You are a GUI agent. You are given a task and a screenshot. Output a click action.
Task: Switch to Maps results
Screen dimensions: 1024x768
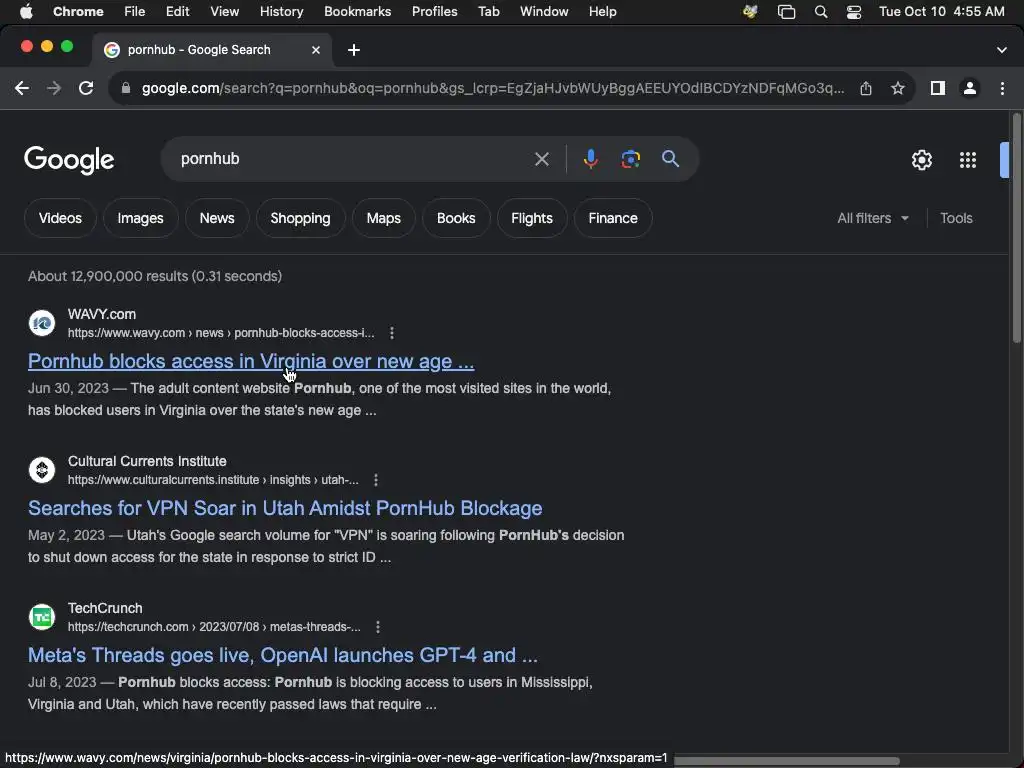tap(383, 218)
